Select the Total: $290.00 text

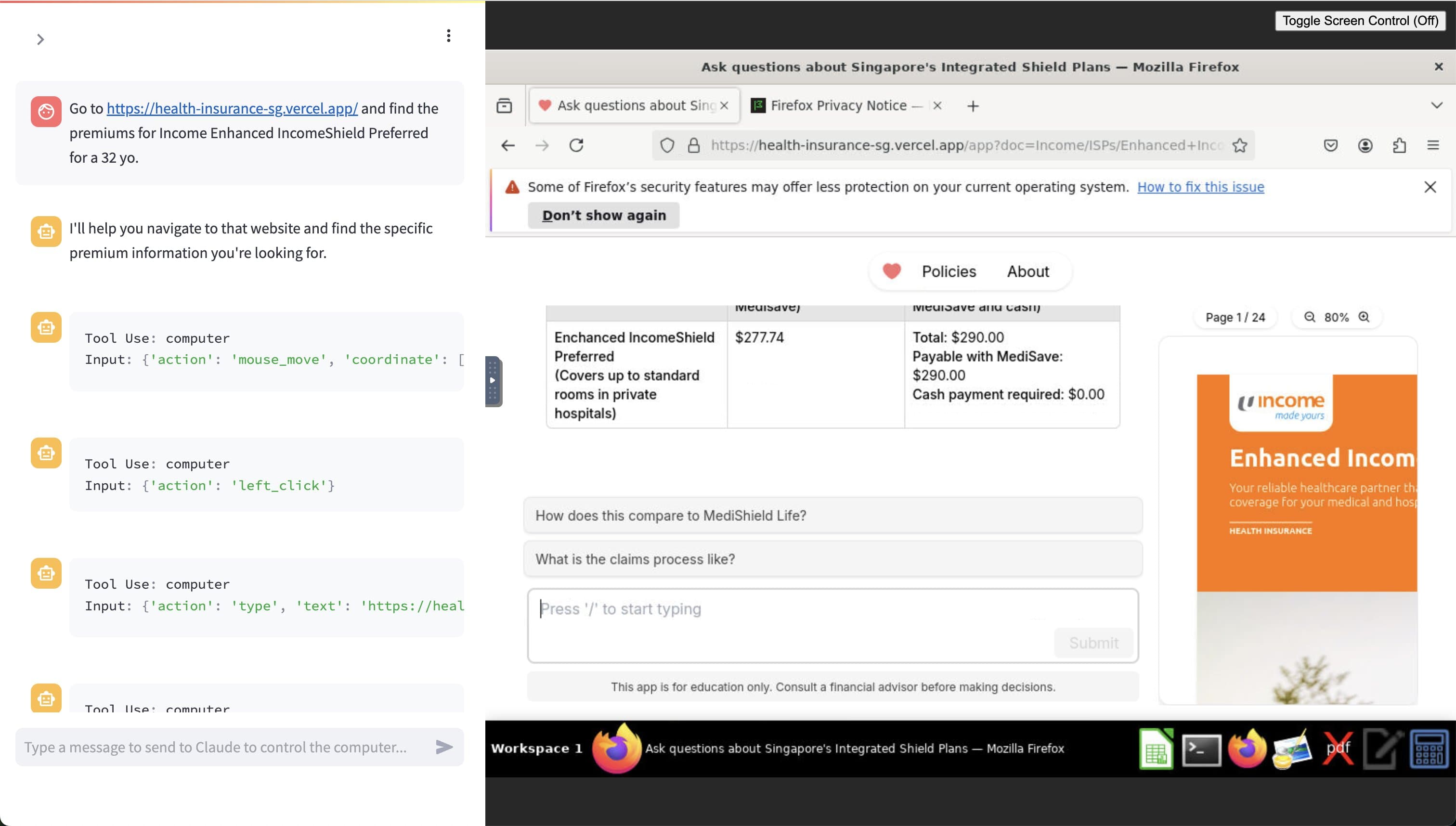(958, 337)
